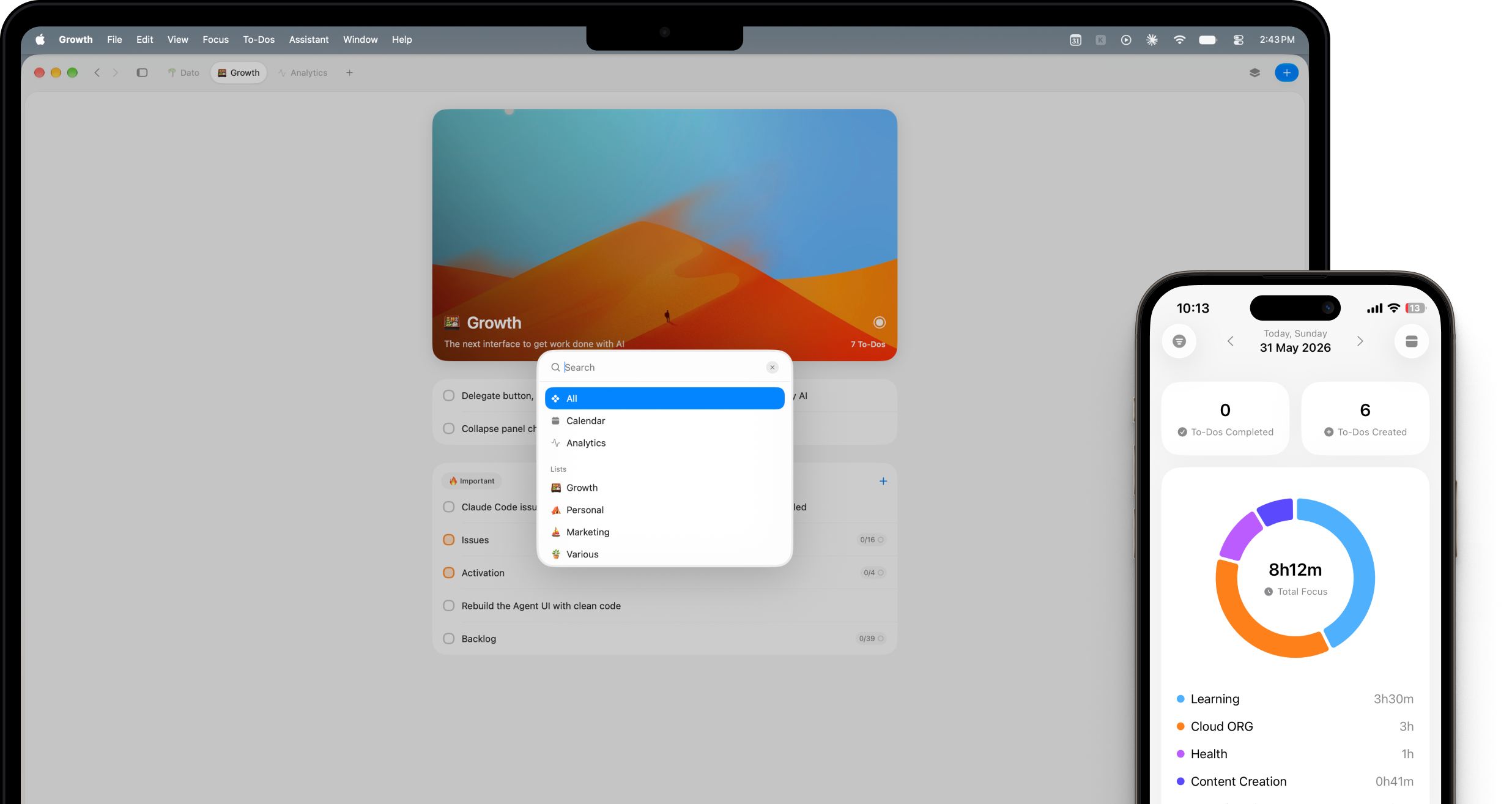Click the blue plus add button
Image resolution: width=1512 pixels, height=804 pixels.
1286,73
